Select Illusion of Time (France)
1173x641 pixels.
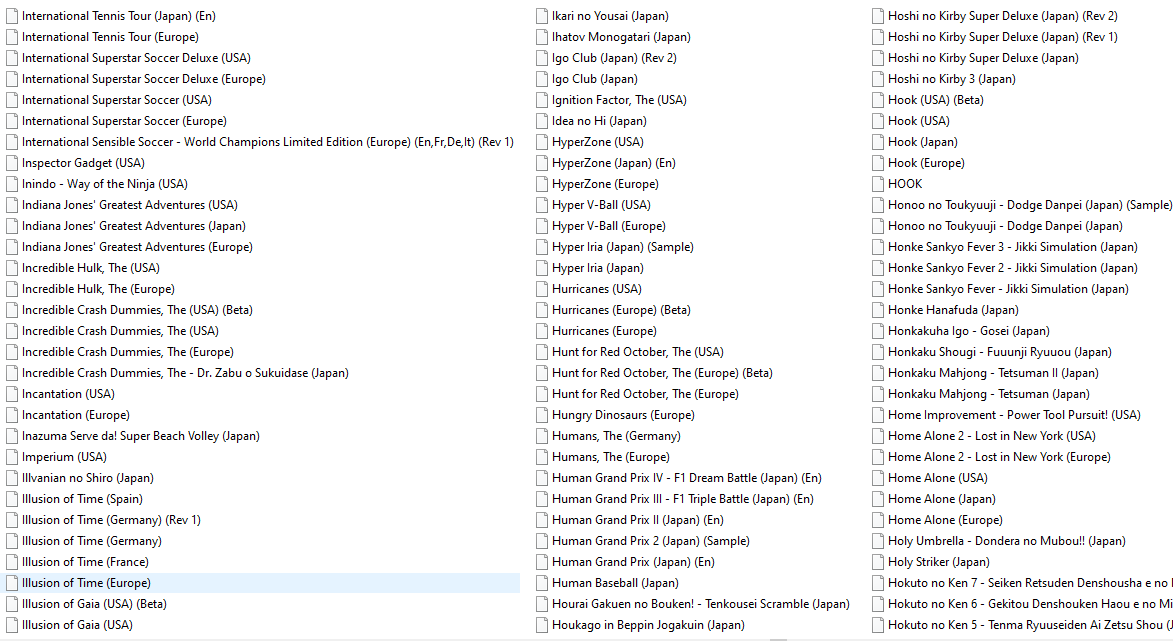(85, 562)
